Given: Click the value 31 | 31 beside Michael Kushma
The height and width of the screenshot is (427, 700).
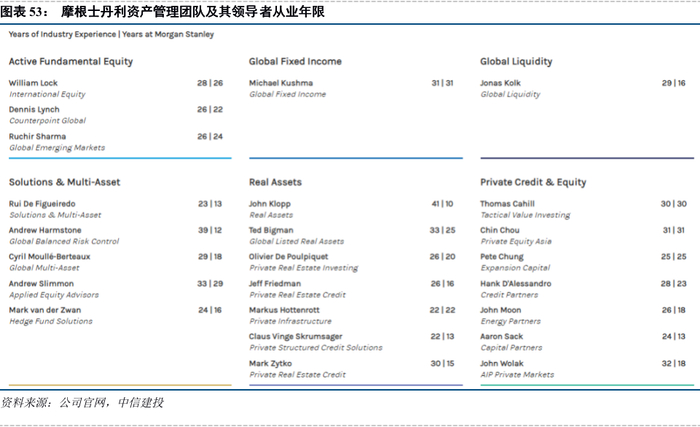Looking at the screenshot, I should [x=442, y=83].
